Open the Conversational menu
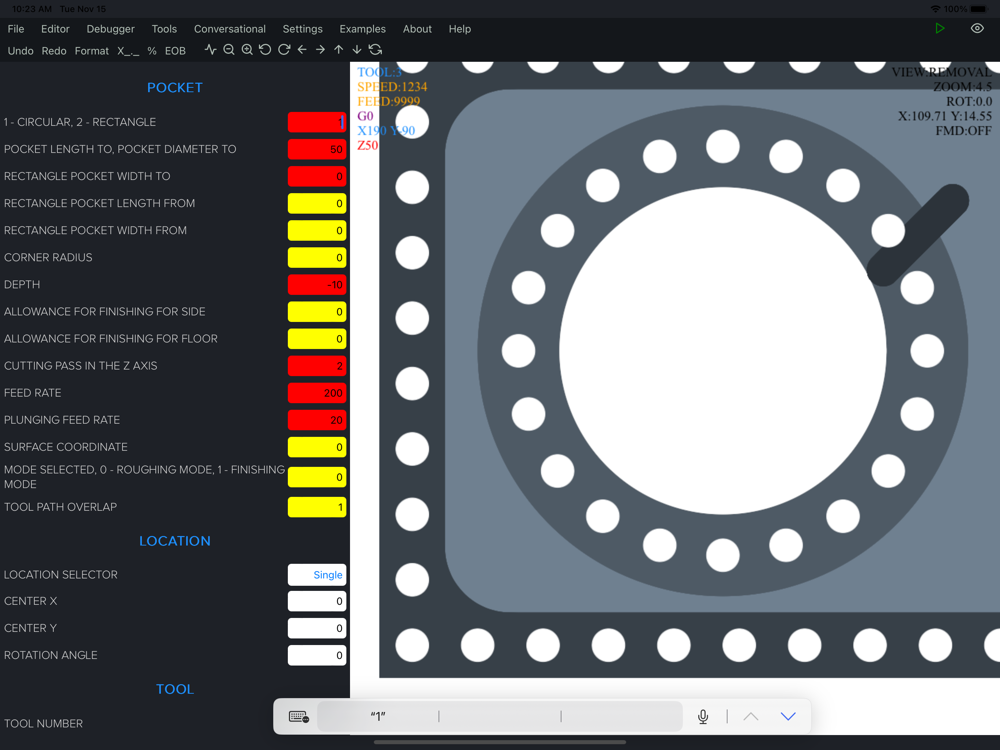This screenshot has height=750, width=1000. pos(230,29)
